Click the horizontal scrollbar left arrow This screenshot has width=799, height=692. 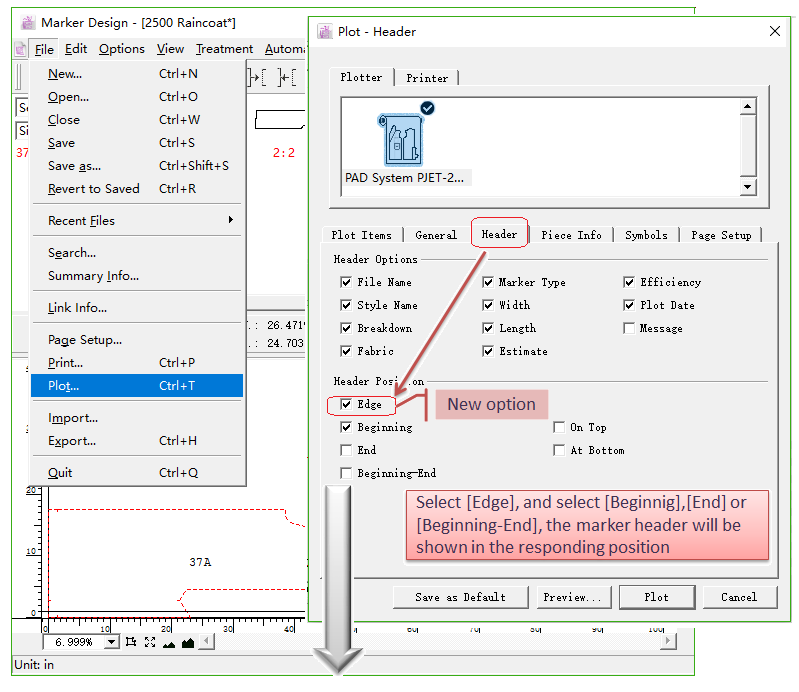pos(206,641)
